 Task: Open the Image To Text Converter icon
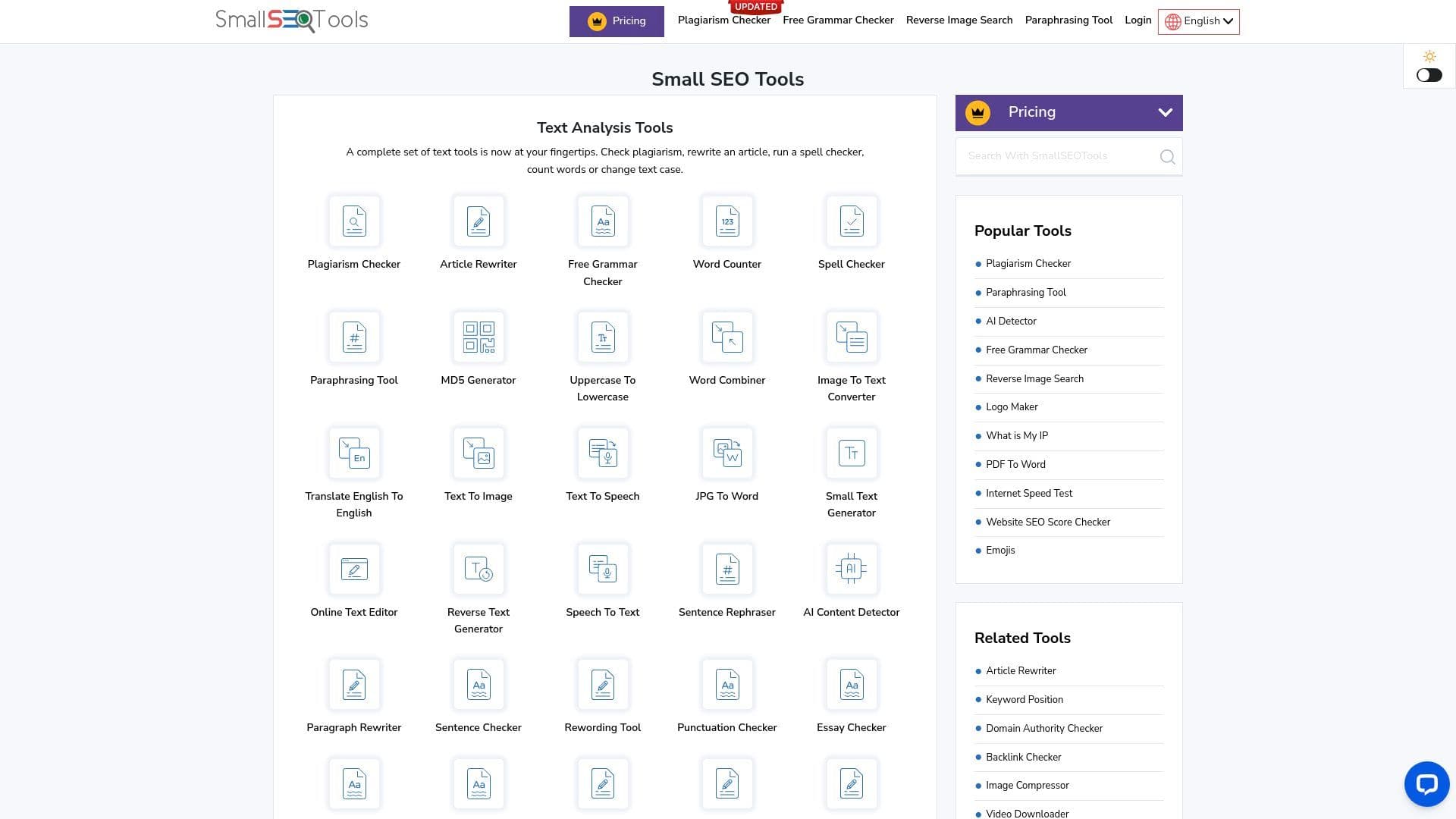coord(852,337)
